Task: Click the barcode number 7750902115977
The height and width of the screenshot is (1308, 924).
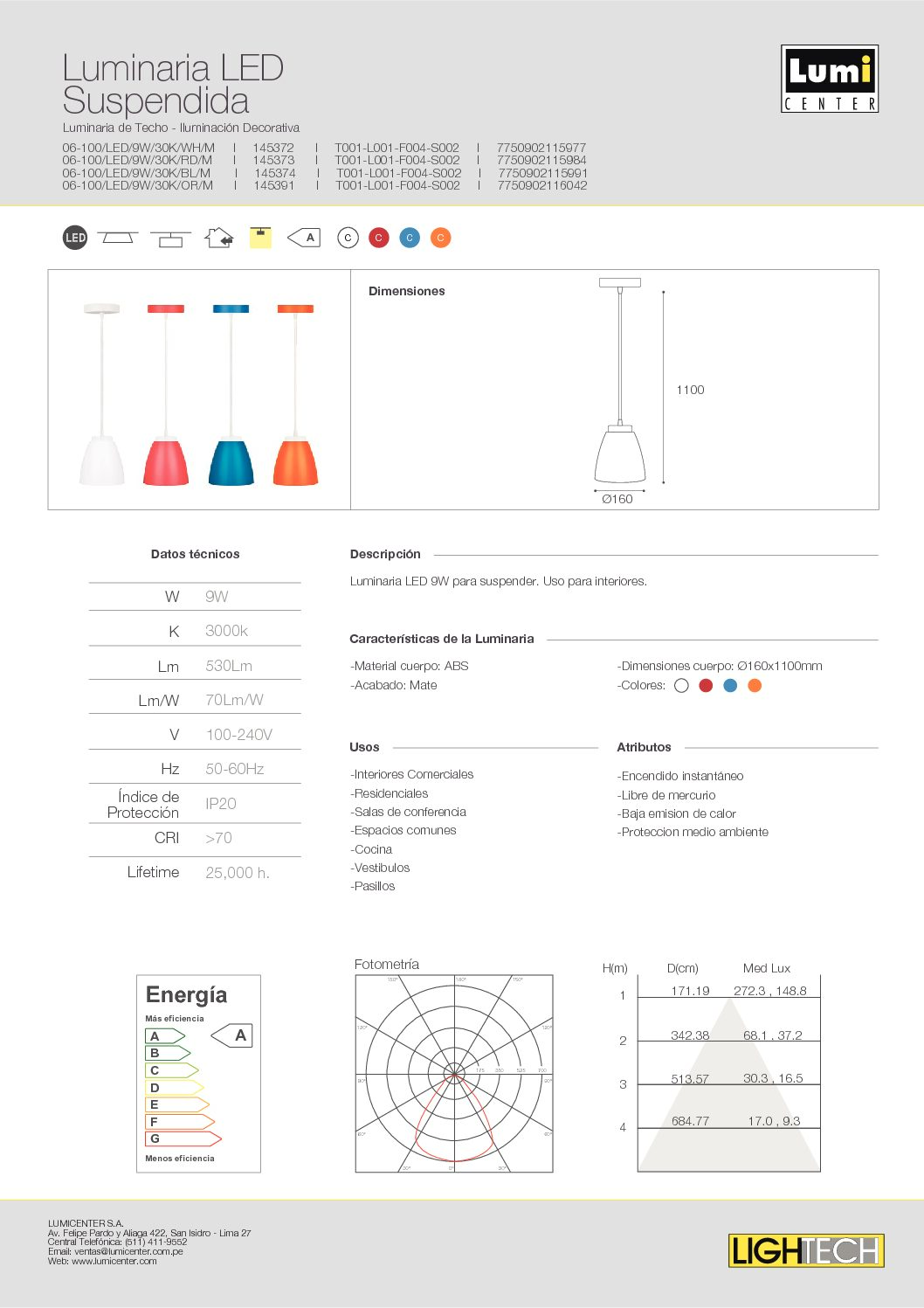Action: click(x=541, y=149)
